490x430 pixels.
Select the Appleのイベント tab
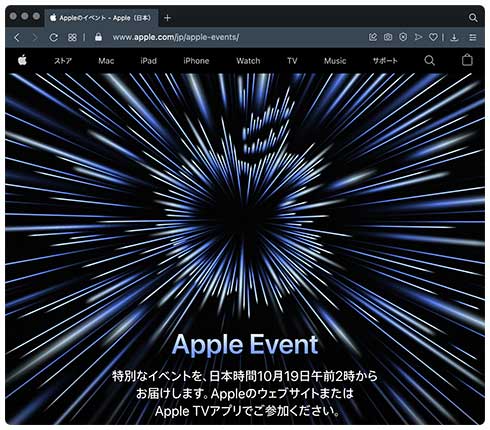[x=101, y=18]
